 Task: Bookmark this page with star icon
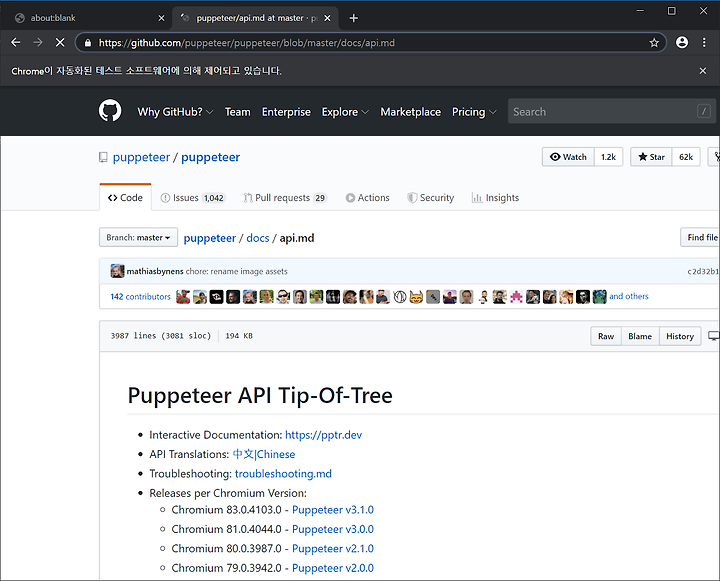(x=654, y=43)
